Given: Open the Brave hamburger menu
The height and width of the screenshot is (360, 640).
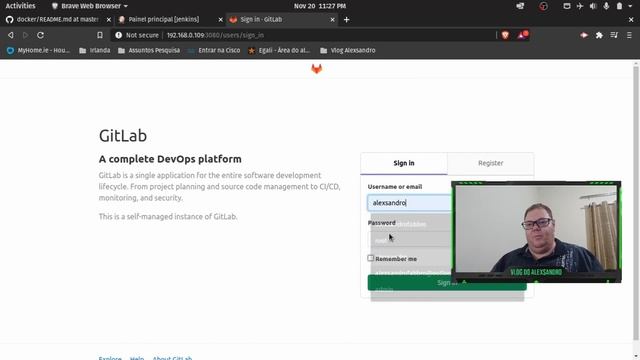Looking at the screenshot, I should point(629,36).
